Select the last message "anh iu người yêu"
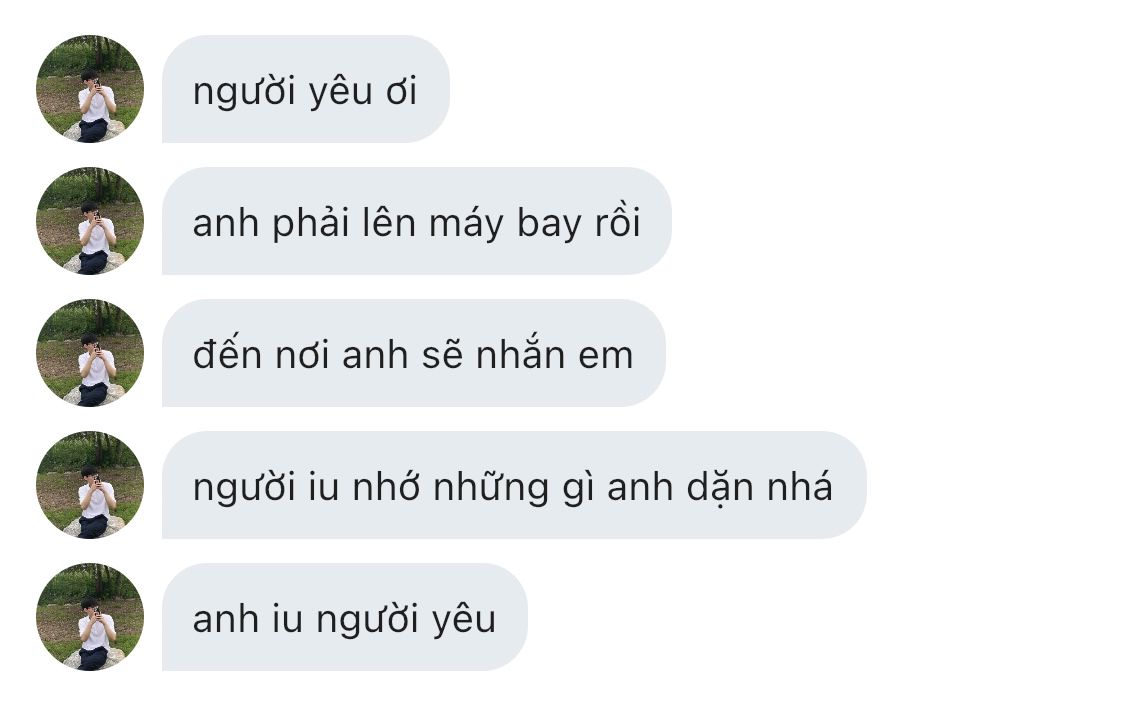 tap(345, 617)
